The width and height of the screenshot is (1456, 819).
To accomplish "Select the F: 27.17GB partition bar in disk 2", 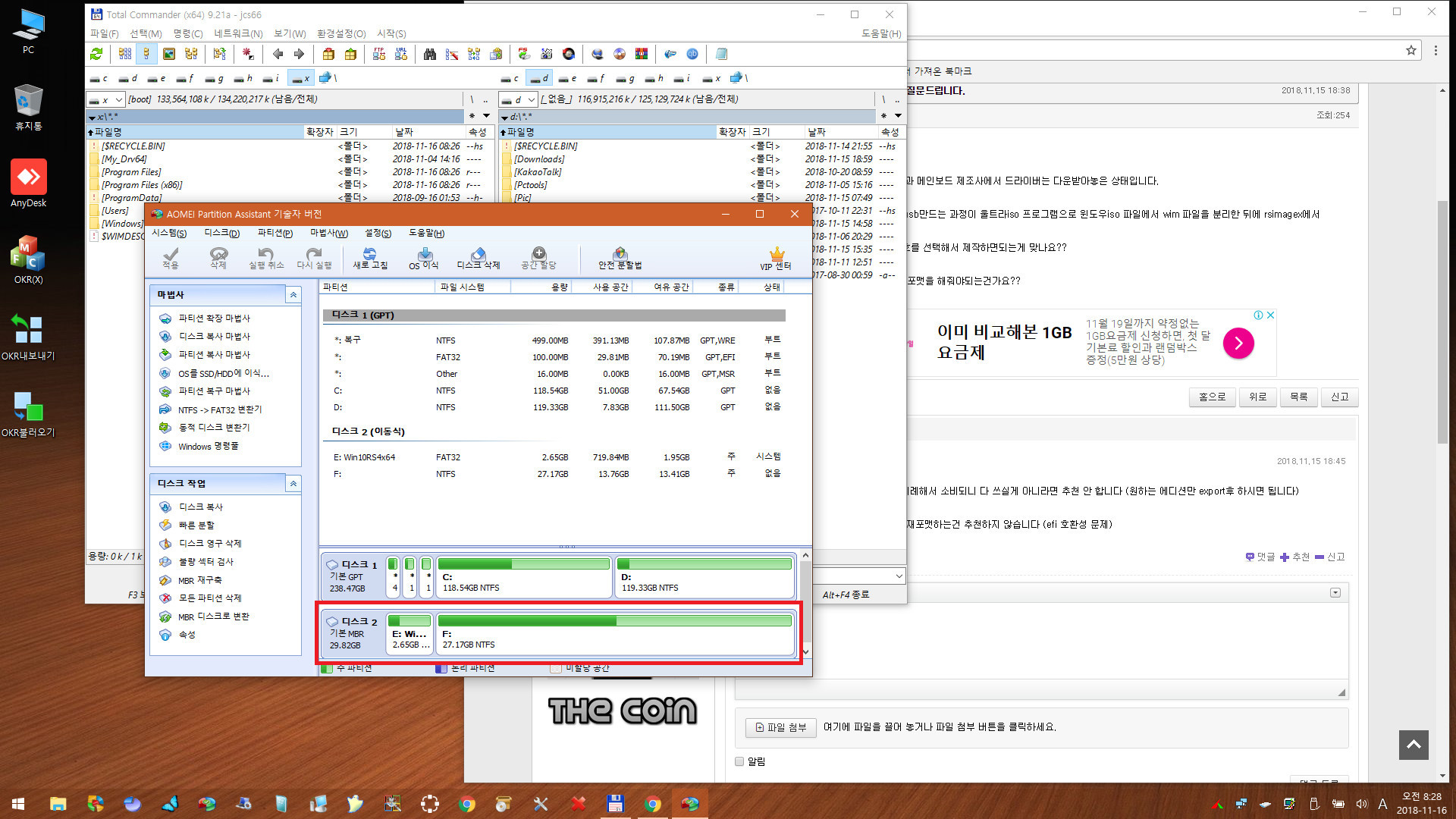I will pos(616,632).
